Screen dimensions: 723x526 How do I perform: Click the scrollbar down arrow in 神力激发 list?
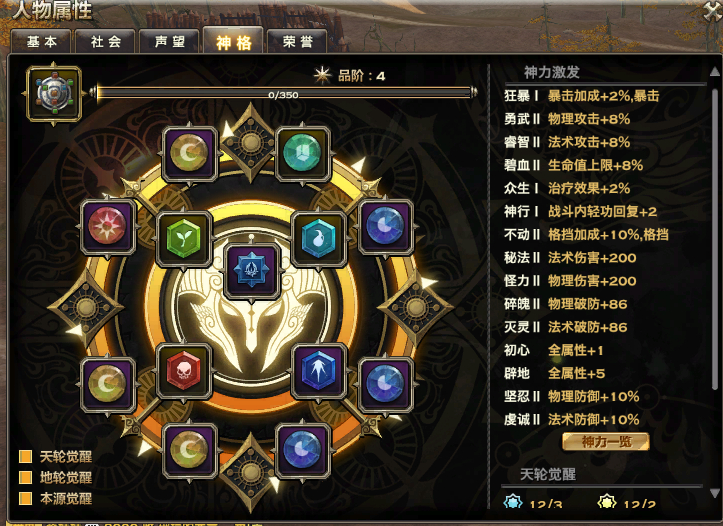coord(714,493)
